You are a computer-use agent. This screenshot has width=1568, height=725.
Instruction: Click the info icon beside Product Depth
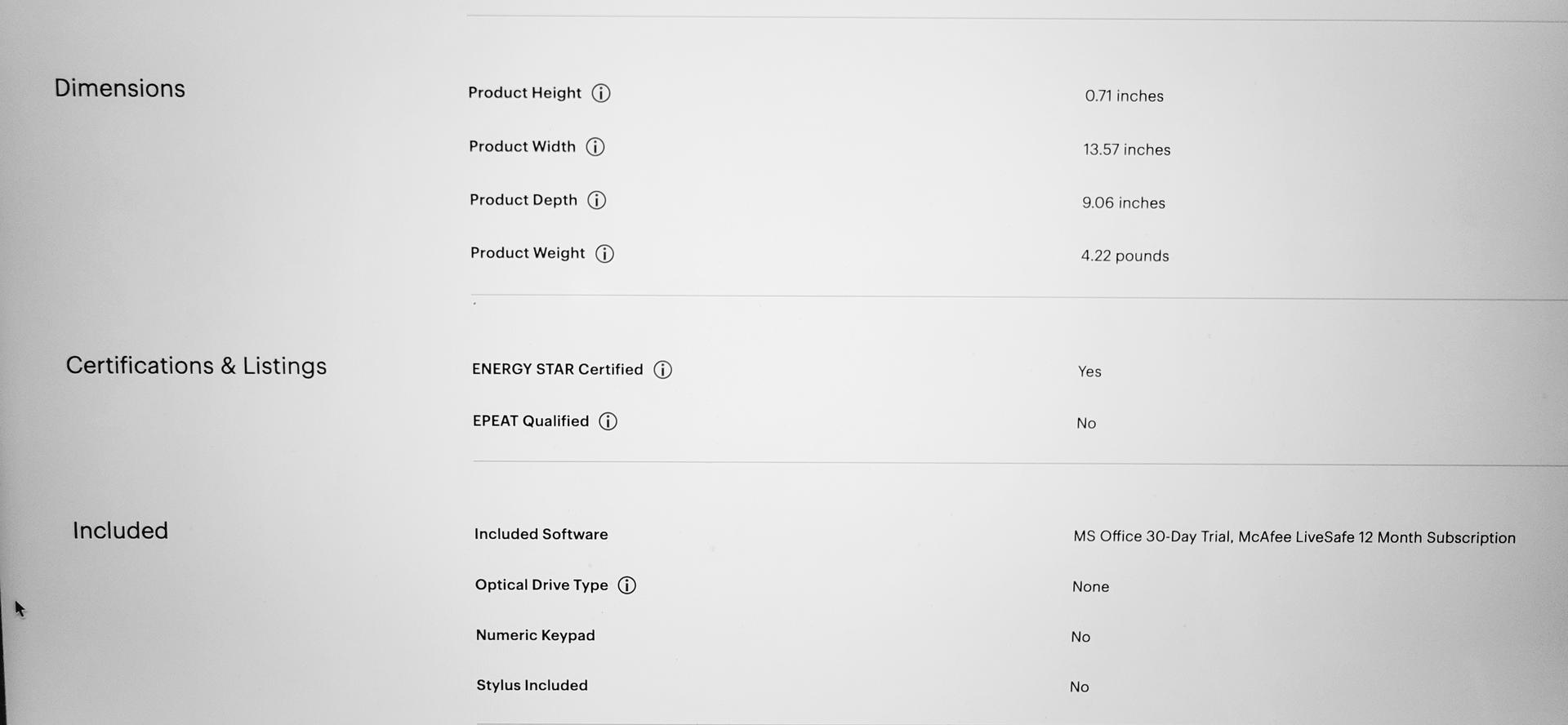point(597,200)
